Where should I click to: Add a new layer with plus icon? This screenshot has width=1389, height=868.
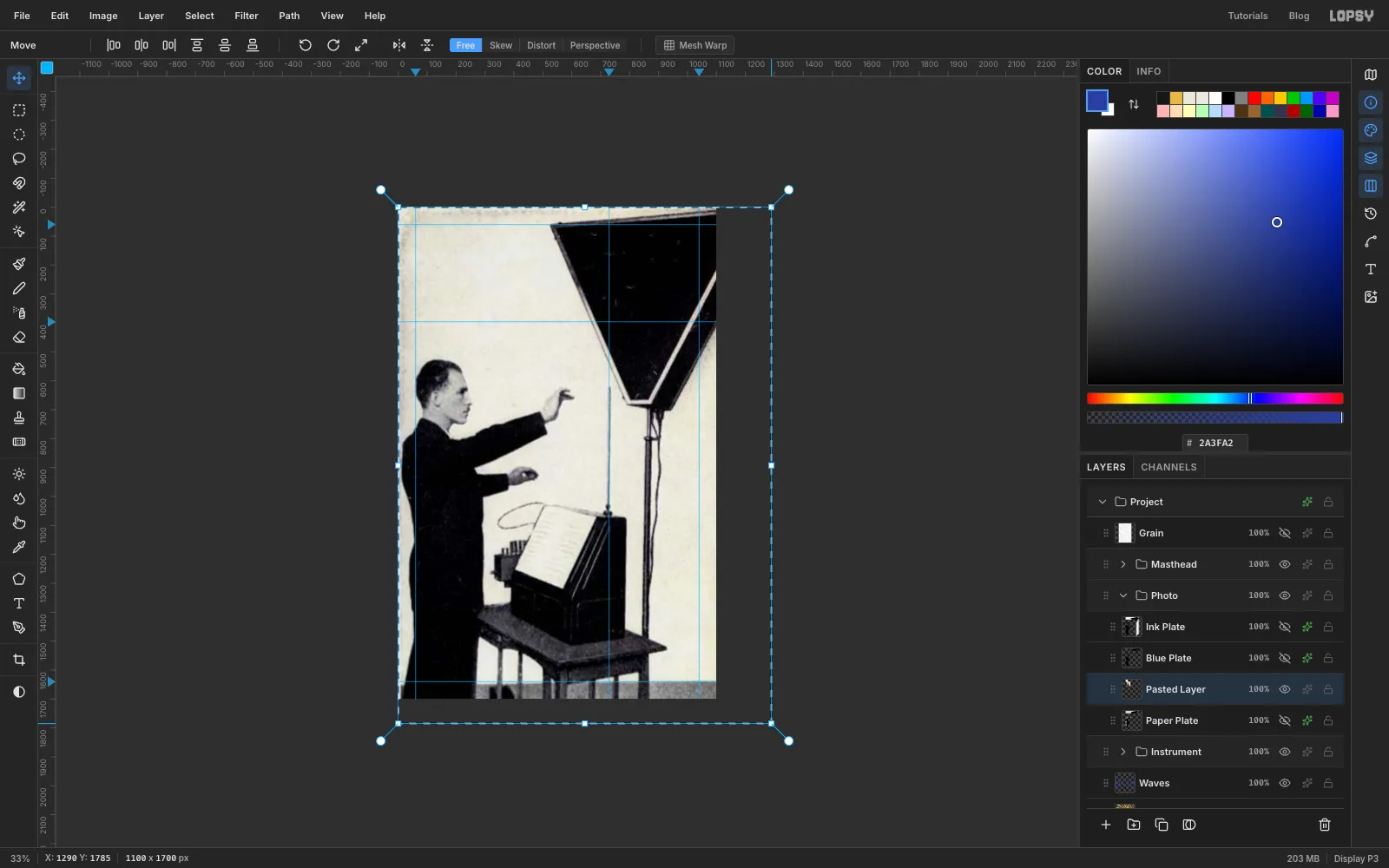tap(1106, 825)
